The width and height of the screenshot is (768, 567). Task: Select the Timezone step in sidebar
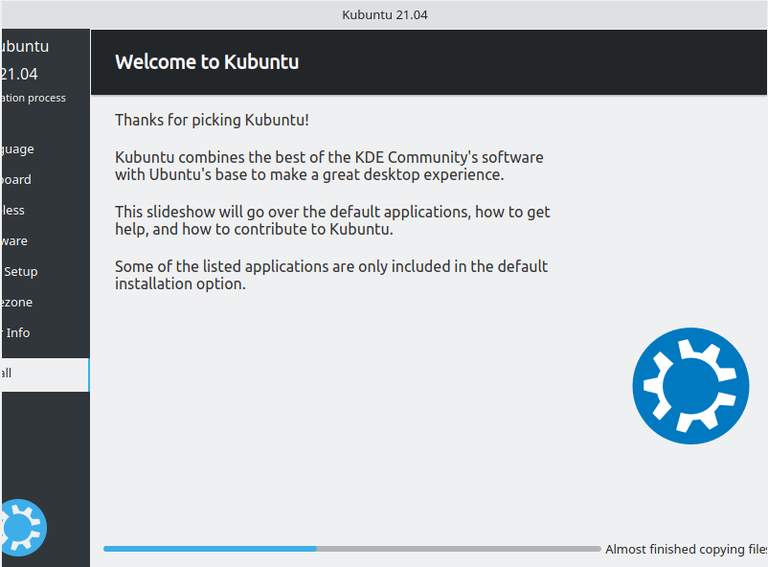click(17, 302)
